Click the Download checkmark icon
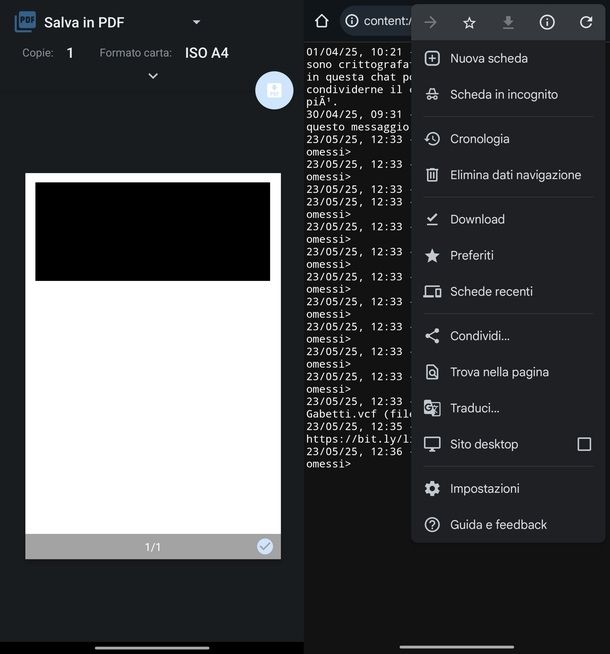This screenshot has height=654, width=610. coord(432,219)
